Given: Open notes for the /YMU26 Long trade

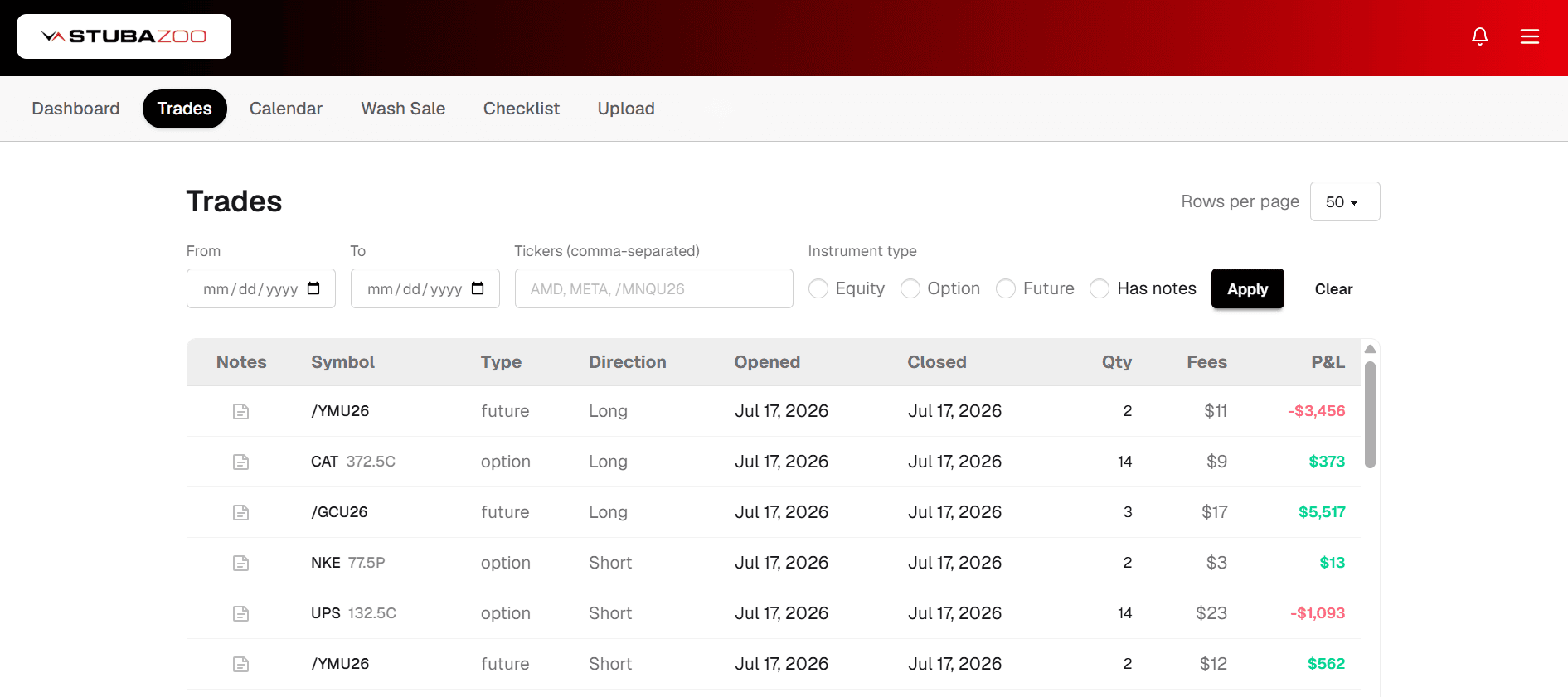Looking at the screenshot, I should click(x=240, y=411).
